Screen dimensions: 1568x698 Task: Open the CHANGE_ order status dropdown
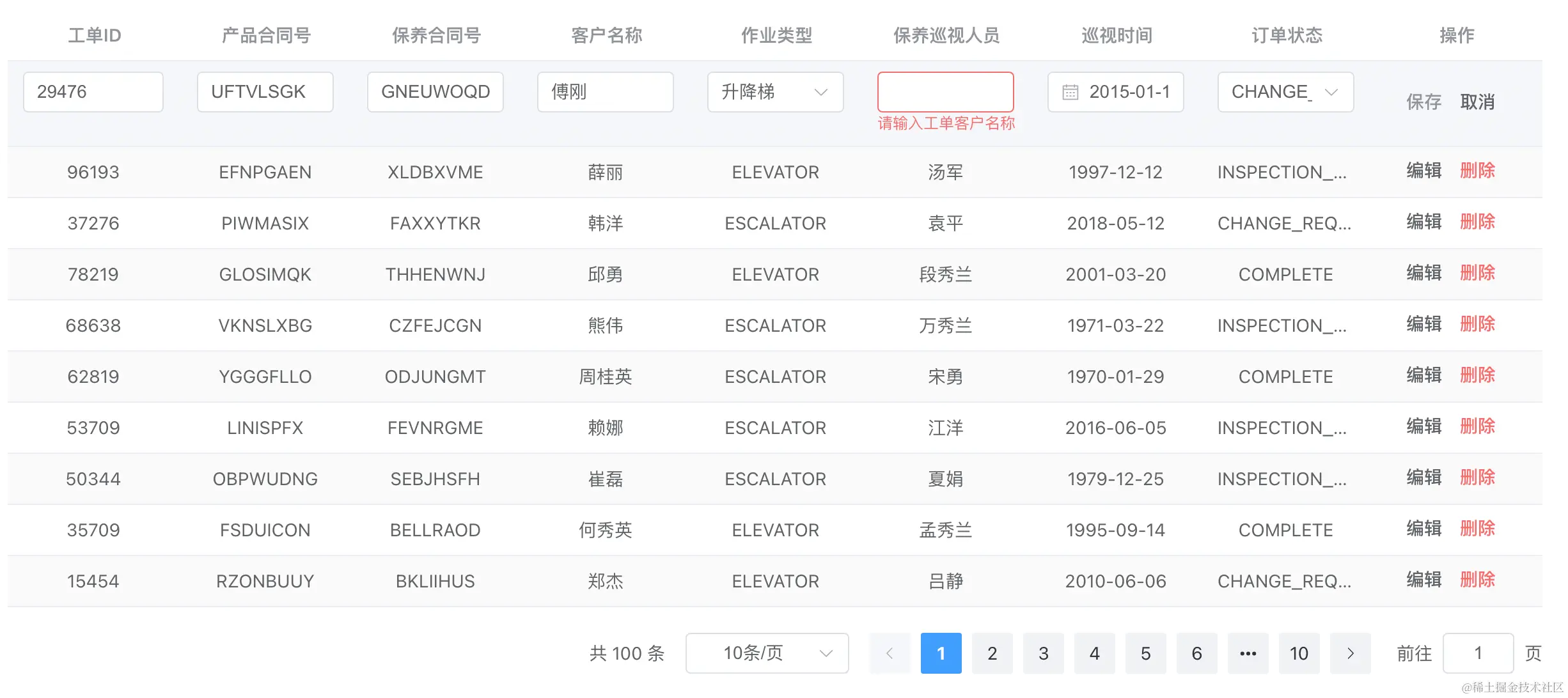pos(1285,92)
